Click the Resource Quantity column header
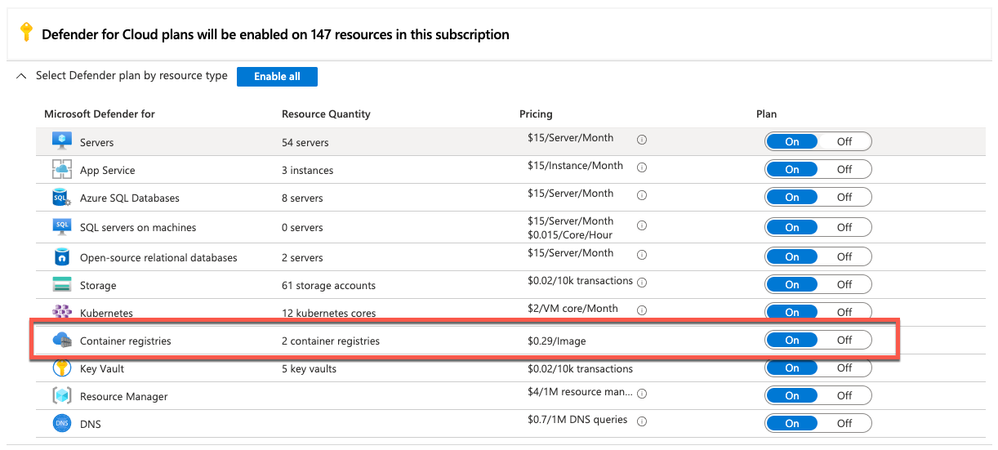This screenshot has width=998, height=450. pyautogui.click(x=326, y=114)
